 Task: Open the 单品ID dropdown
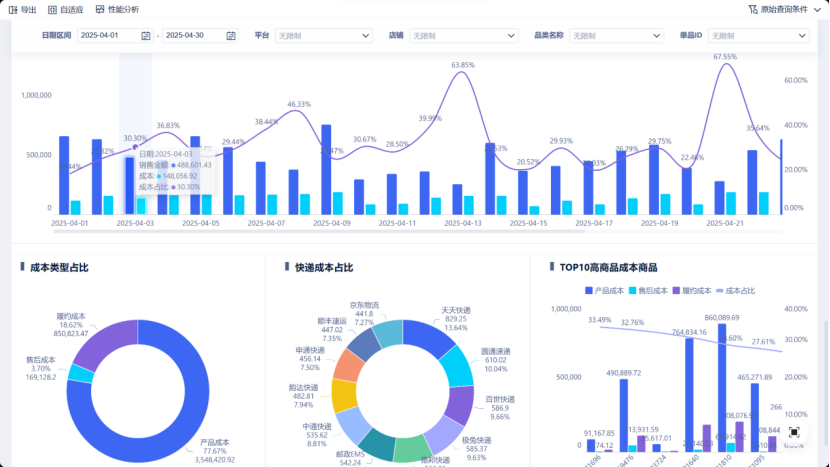pos(759,35)
